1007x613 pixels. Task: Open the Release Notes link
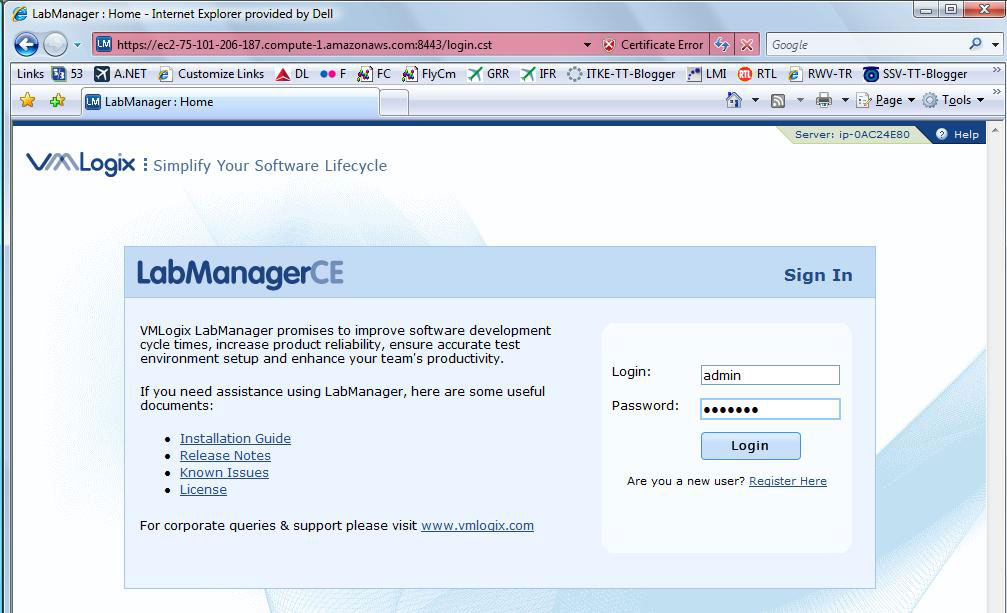tap(225, 456)
